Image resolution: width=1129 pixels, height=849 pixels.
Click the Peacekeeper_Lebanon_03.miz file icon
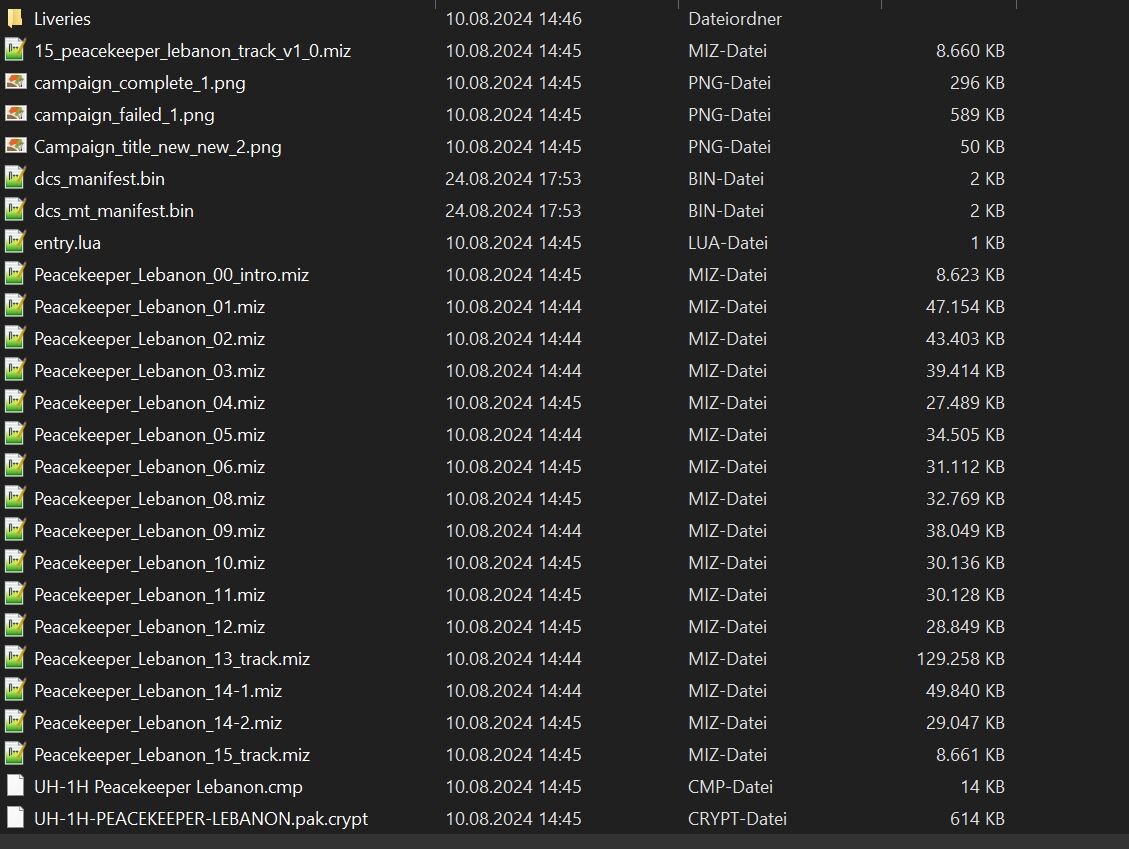15,369
